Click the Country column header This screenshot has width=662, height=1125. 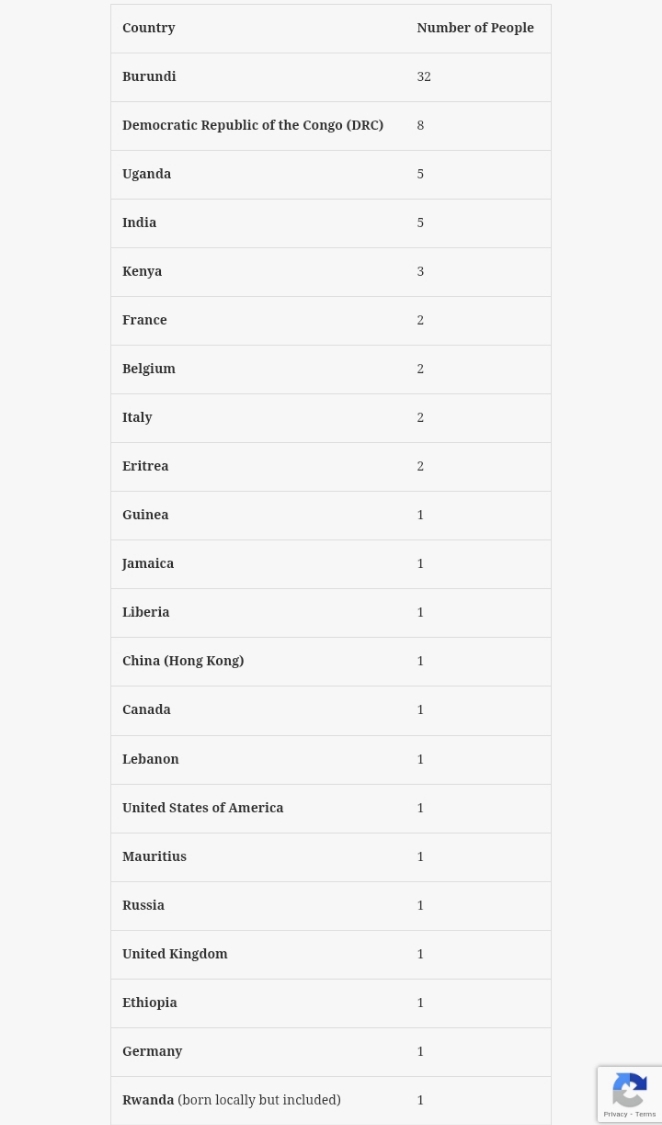pyautogui.click(x=149, y=28)
